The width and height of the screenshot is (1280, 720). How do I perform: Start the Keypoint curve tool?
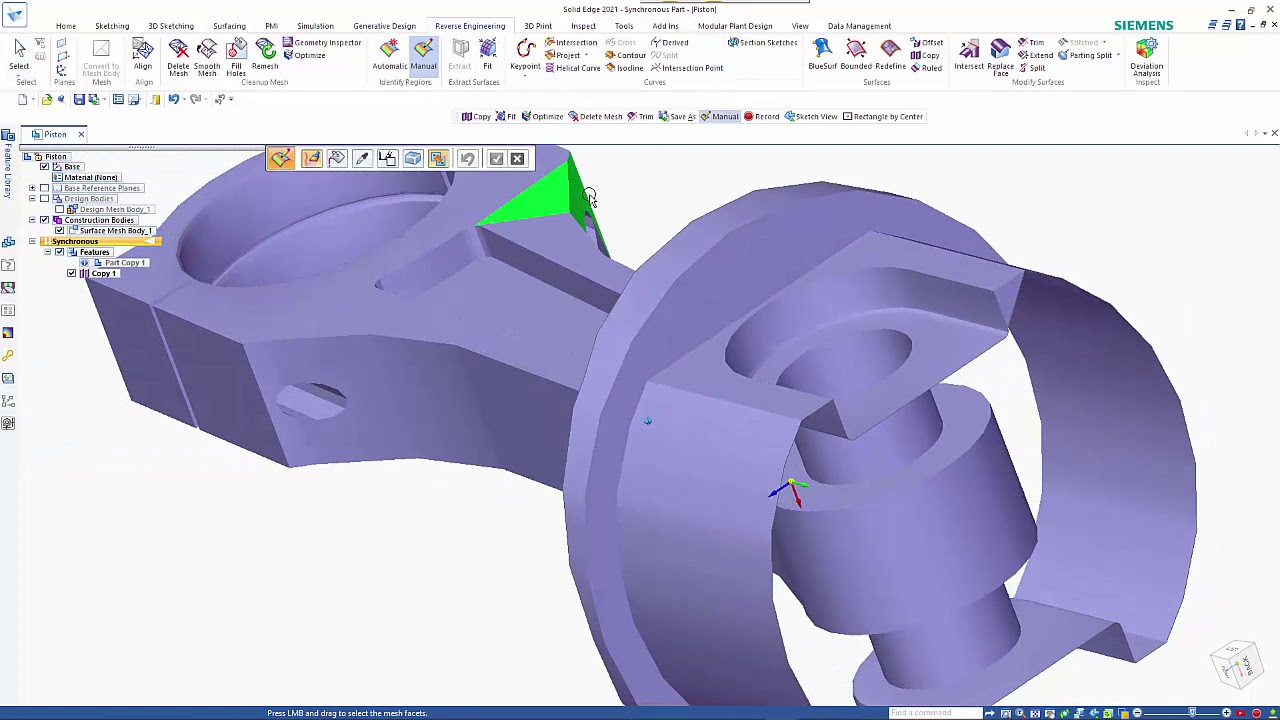pyautogui.click(x=525, y=52)
